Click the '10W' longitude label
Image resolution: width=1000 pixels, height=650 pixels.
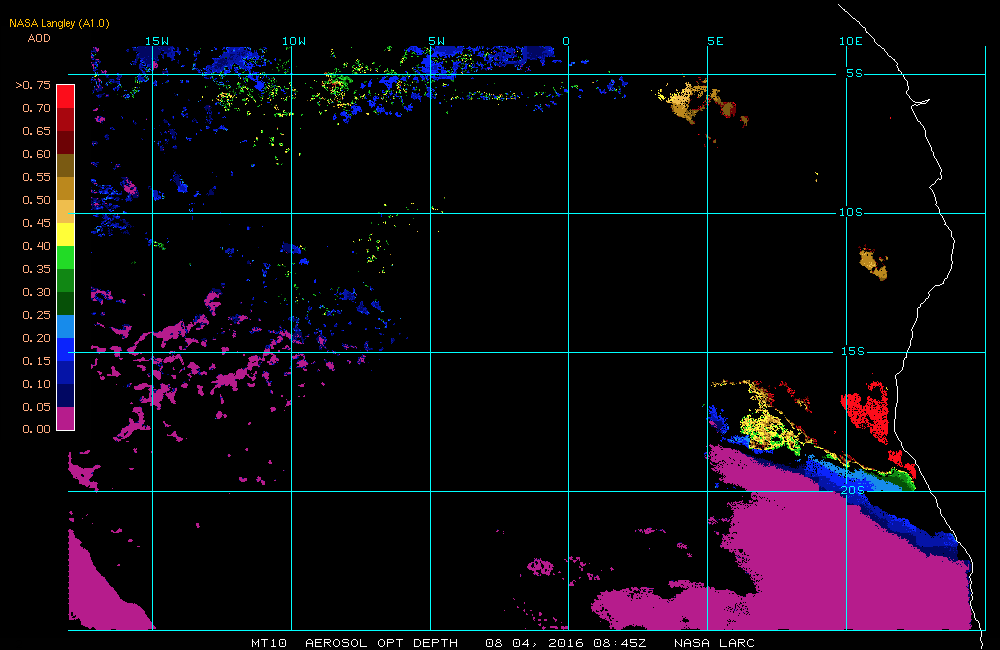coord(294,41)
